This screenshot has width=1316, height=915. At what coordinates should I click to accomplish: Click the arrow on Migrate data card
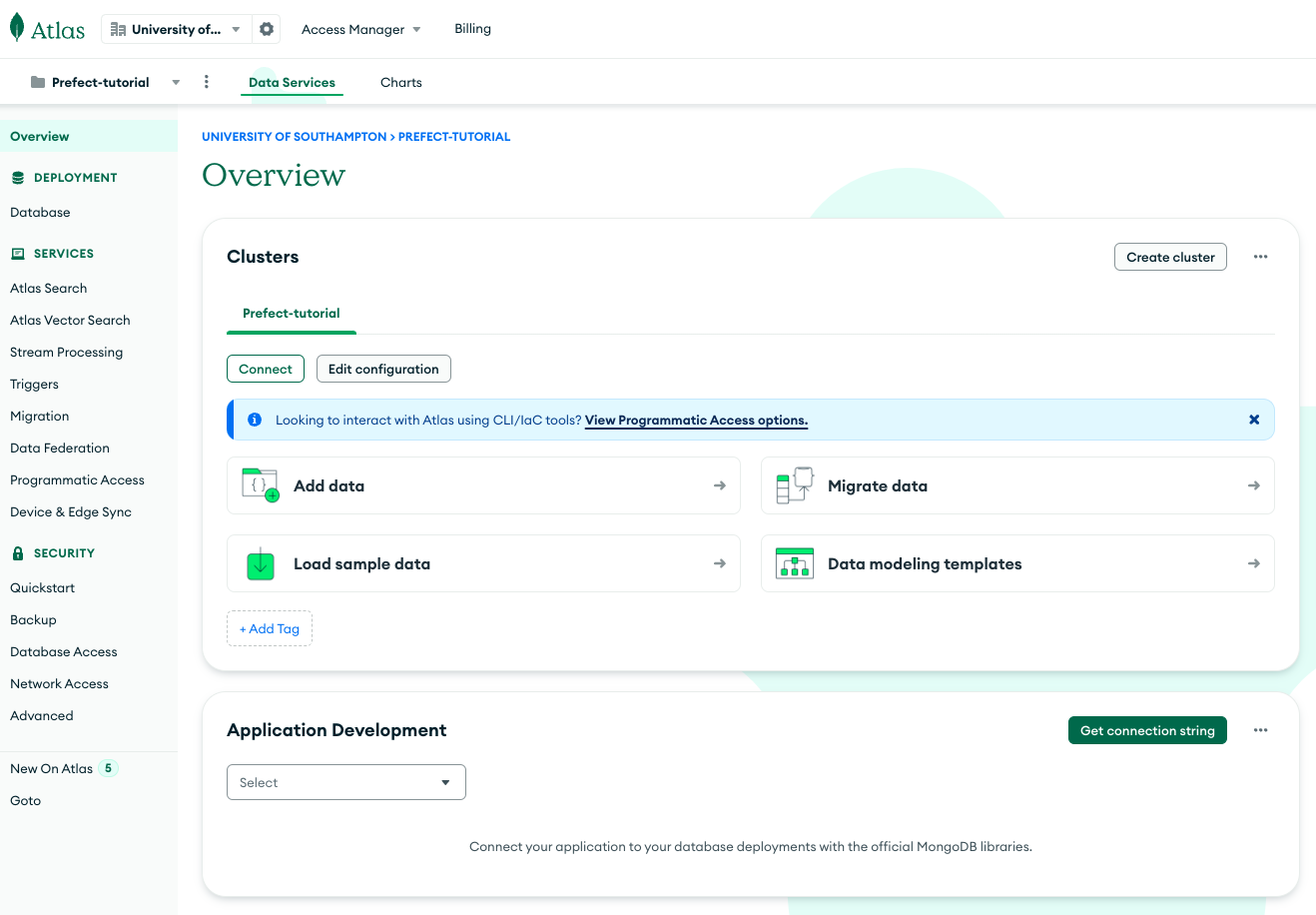1254,485
